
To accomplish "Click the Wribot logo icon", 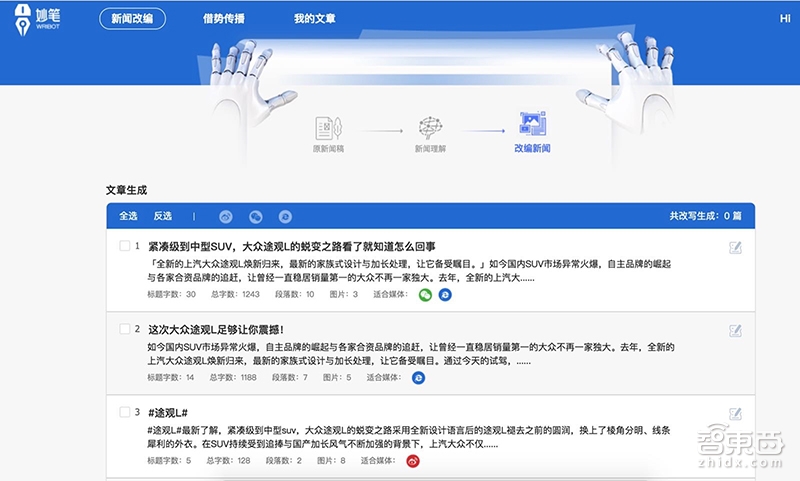I will pos(22,19).
